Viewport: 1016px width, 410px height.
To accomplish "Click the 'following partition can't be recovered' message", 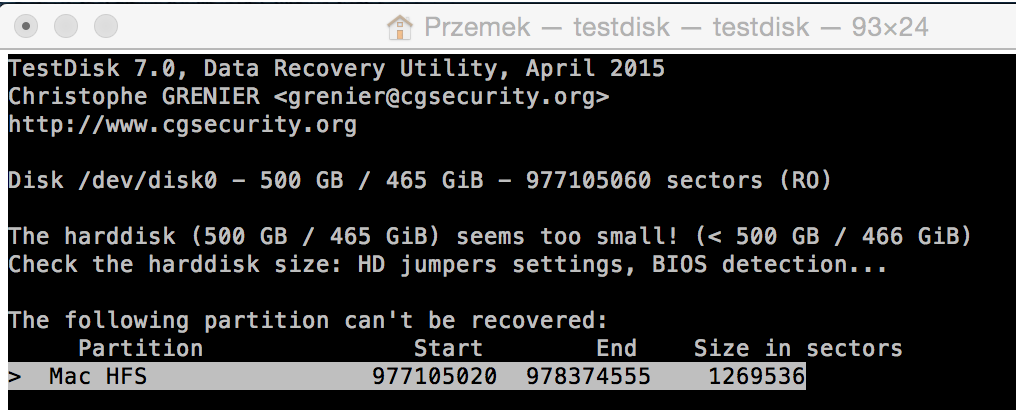I will tap(308, 320).
